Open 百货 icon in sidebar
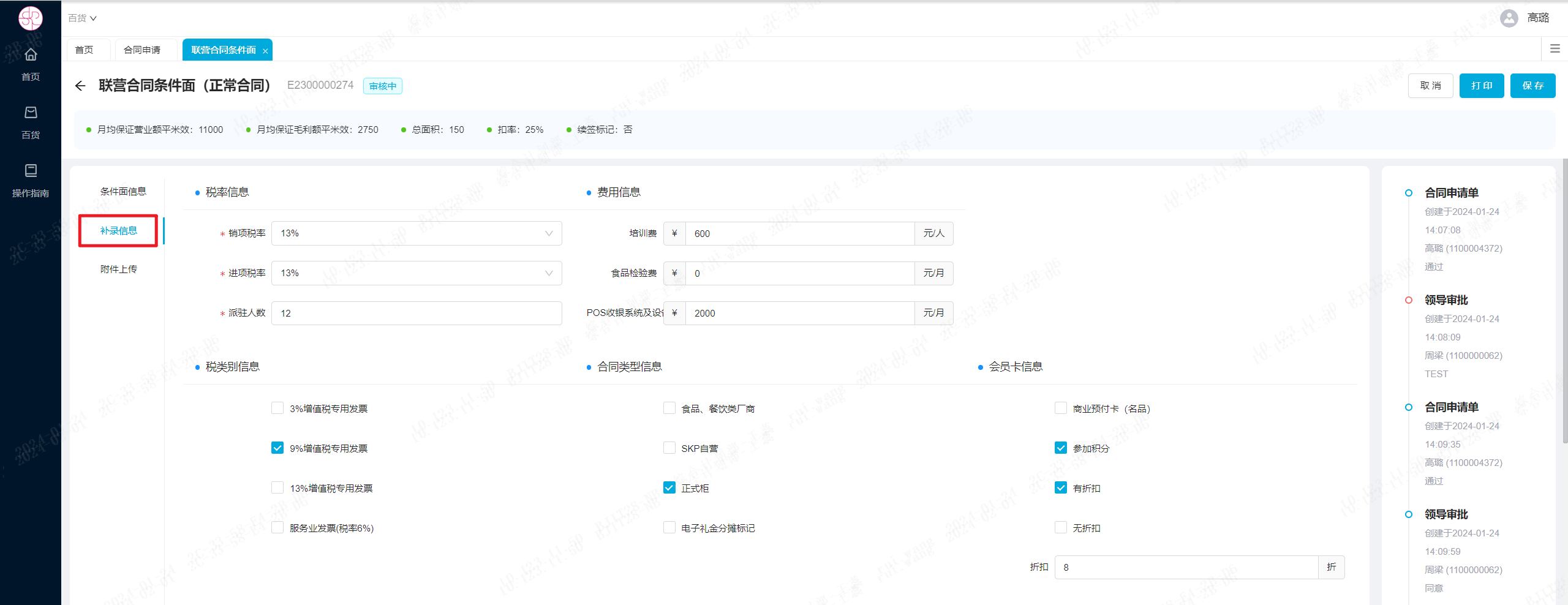The height and width of the screenshot is (605, 1568). pyautogui.click(x=31, y=113)
